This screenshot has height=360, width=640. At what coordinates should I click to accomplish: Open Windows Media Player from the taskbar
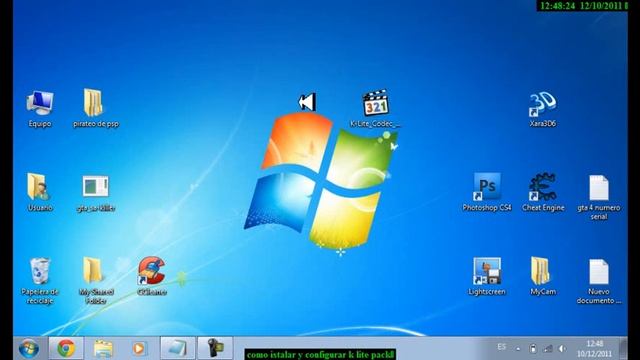[139, 348]
